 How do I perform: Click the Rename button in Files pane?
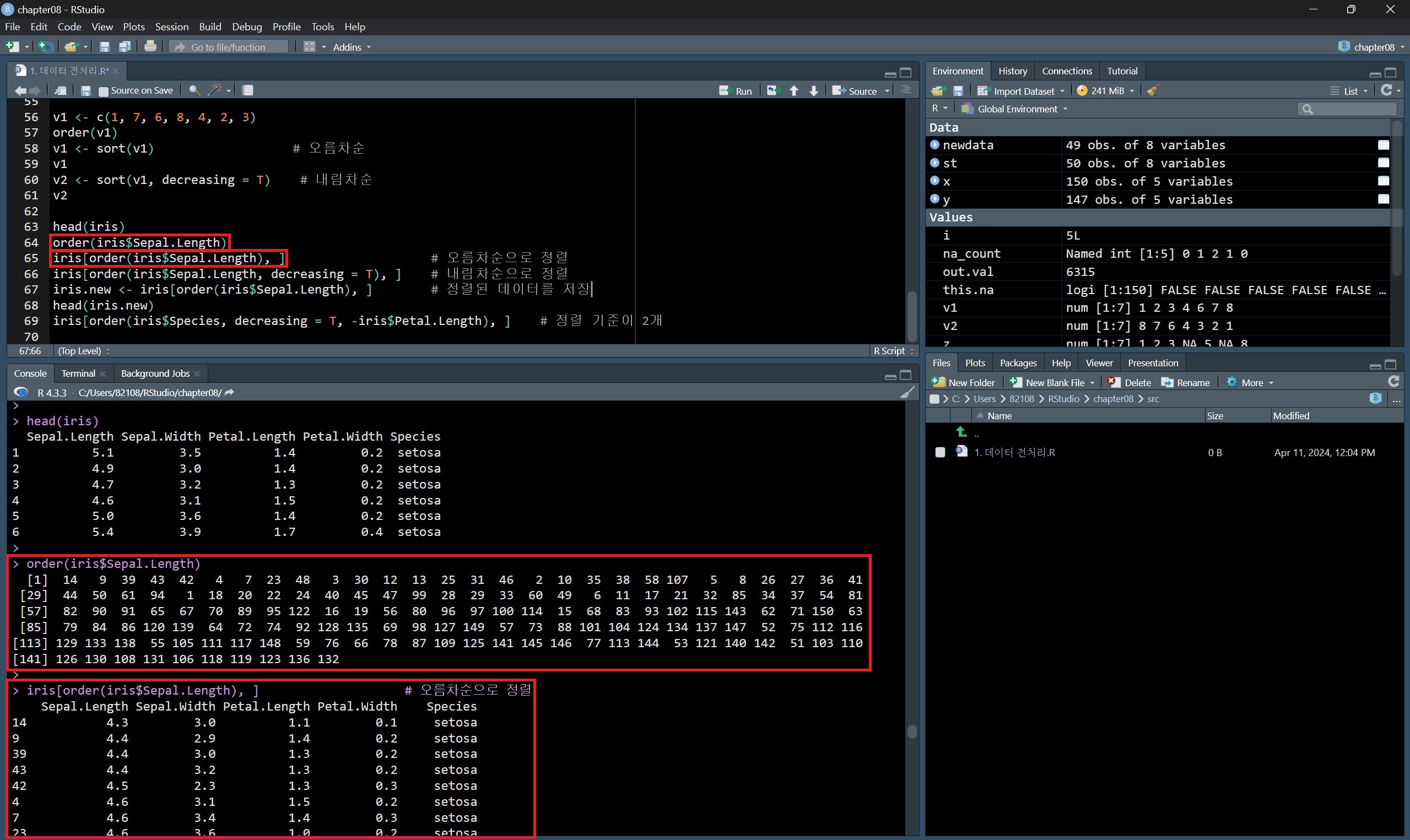1186,383
